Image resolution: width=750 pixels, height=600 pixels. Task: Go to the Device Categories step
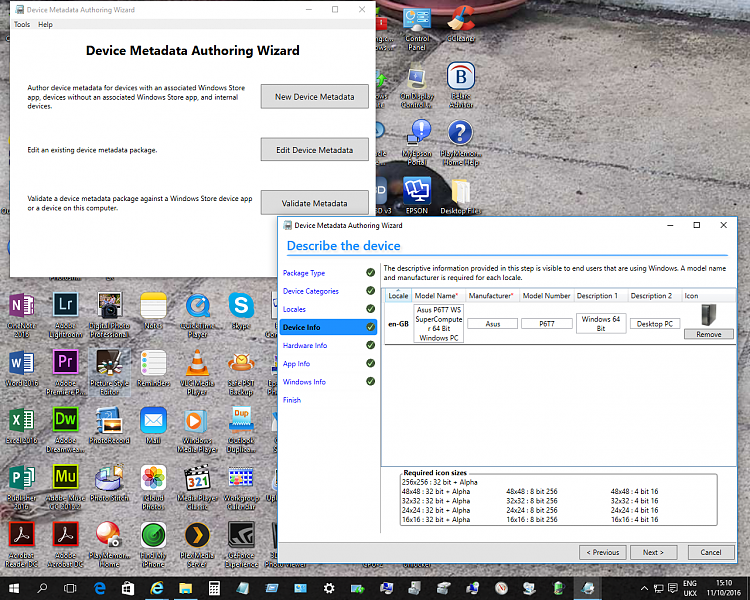point(310,291)
